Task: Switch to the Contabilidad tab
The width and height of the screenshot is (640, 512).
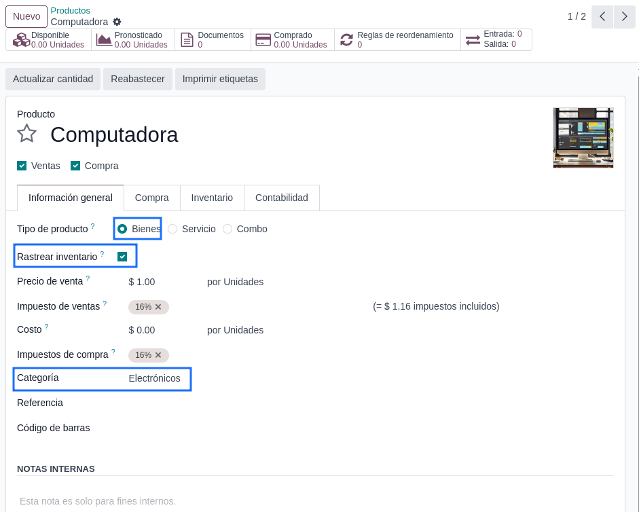Action: 282,198
